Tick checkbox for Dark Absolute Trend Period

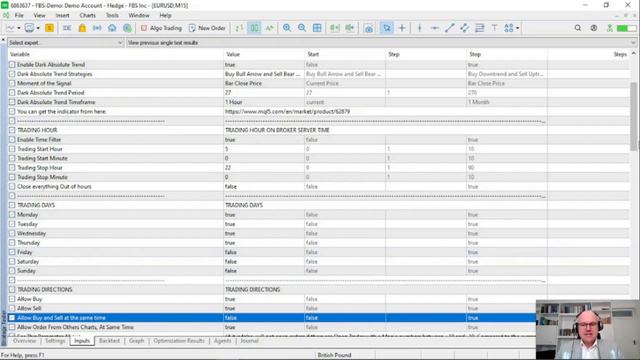point(12,93)
